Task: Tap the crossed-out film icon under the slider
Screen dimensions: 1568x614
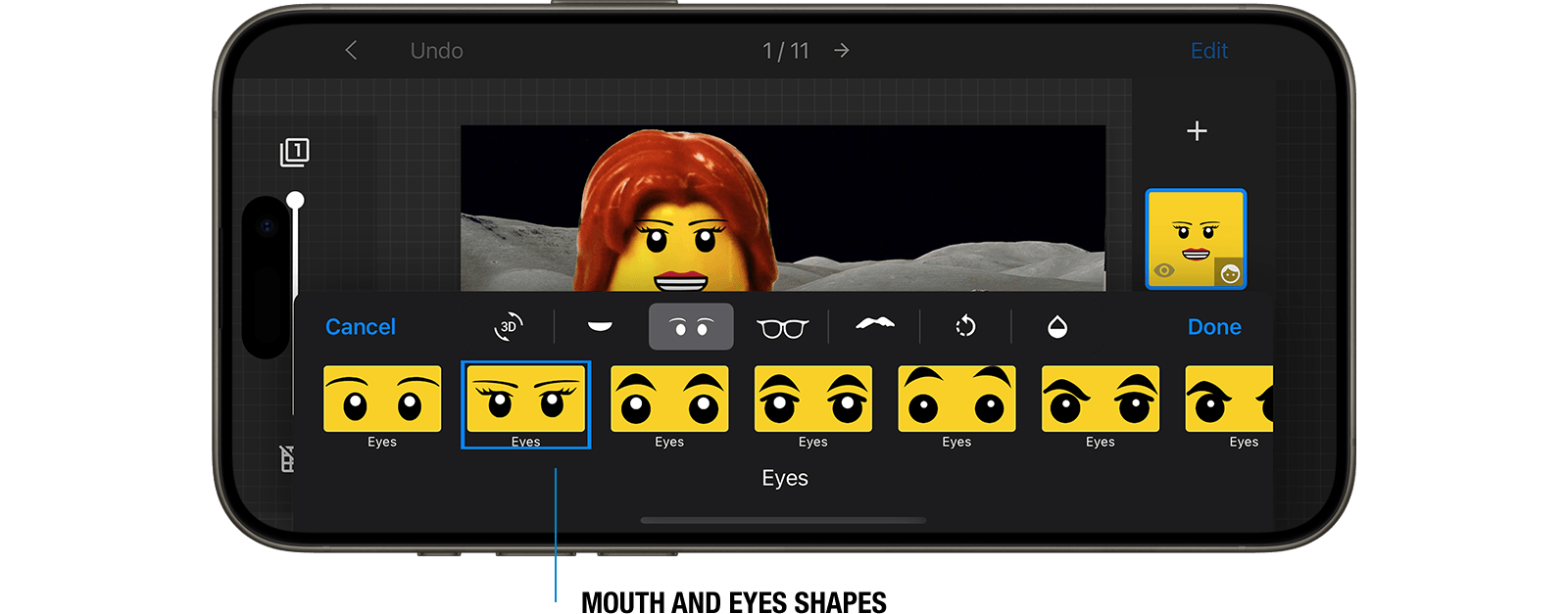Action: (287, 458)
